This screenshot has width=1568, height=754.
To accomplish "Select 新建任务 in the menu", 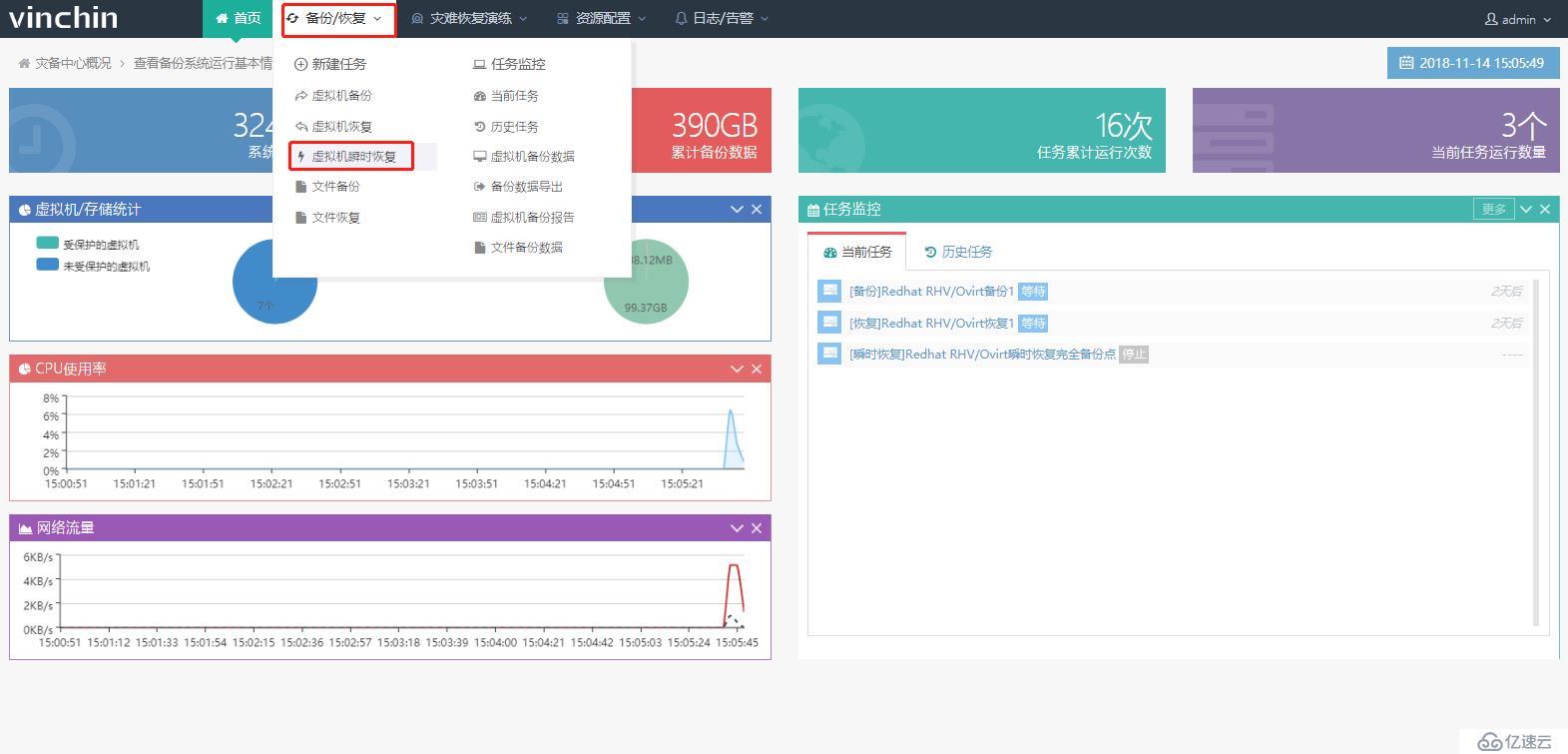I will click(330, 64).
